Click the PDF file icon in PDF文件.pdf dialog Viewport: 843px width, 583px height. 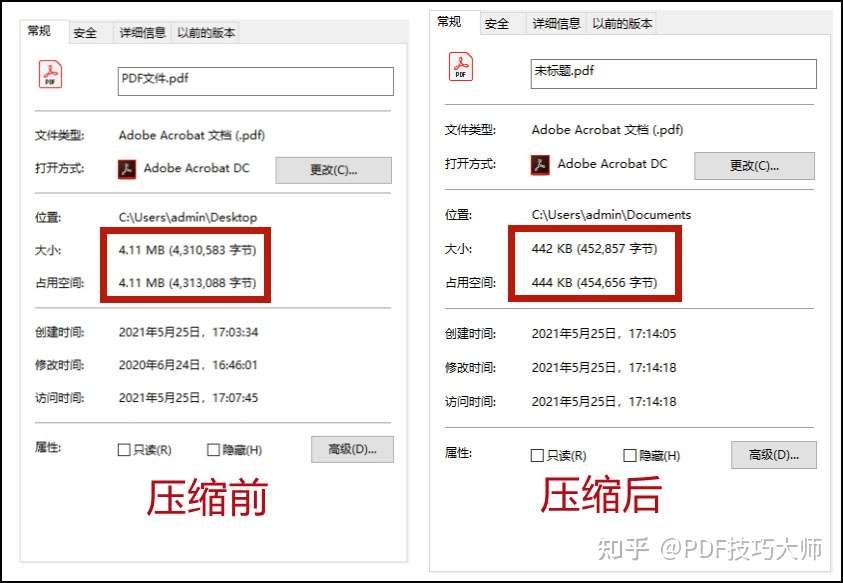(50, 75)
